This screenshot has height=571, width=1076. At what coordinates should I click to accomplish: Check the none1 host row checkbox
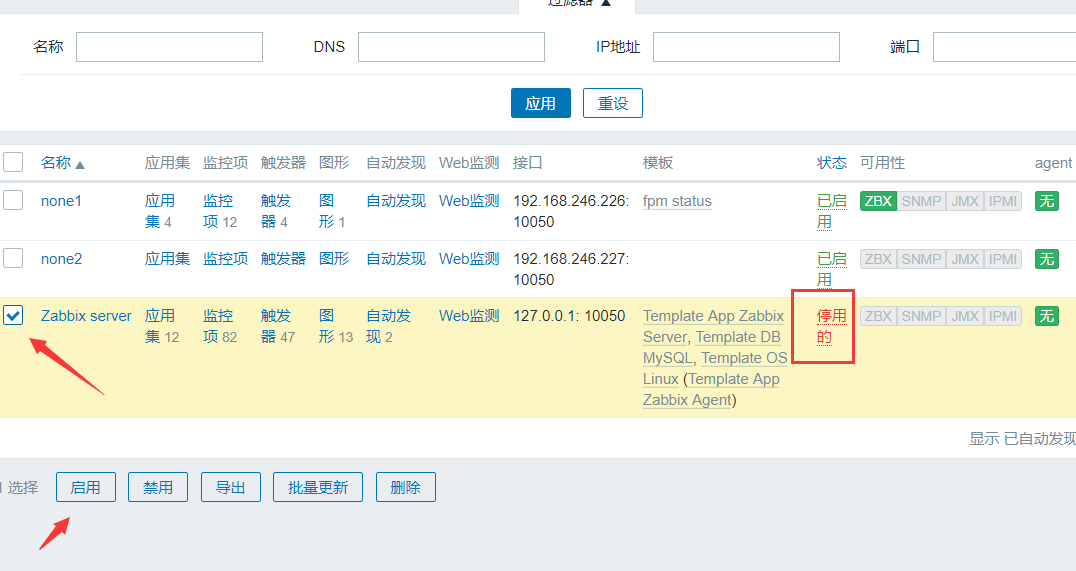(x=13, y=200)
